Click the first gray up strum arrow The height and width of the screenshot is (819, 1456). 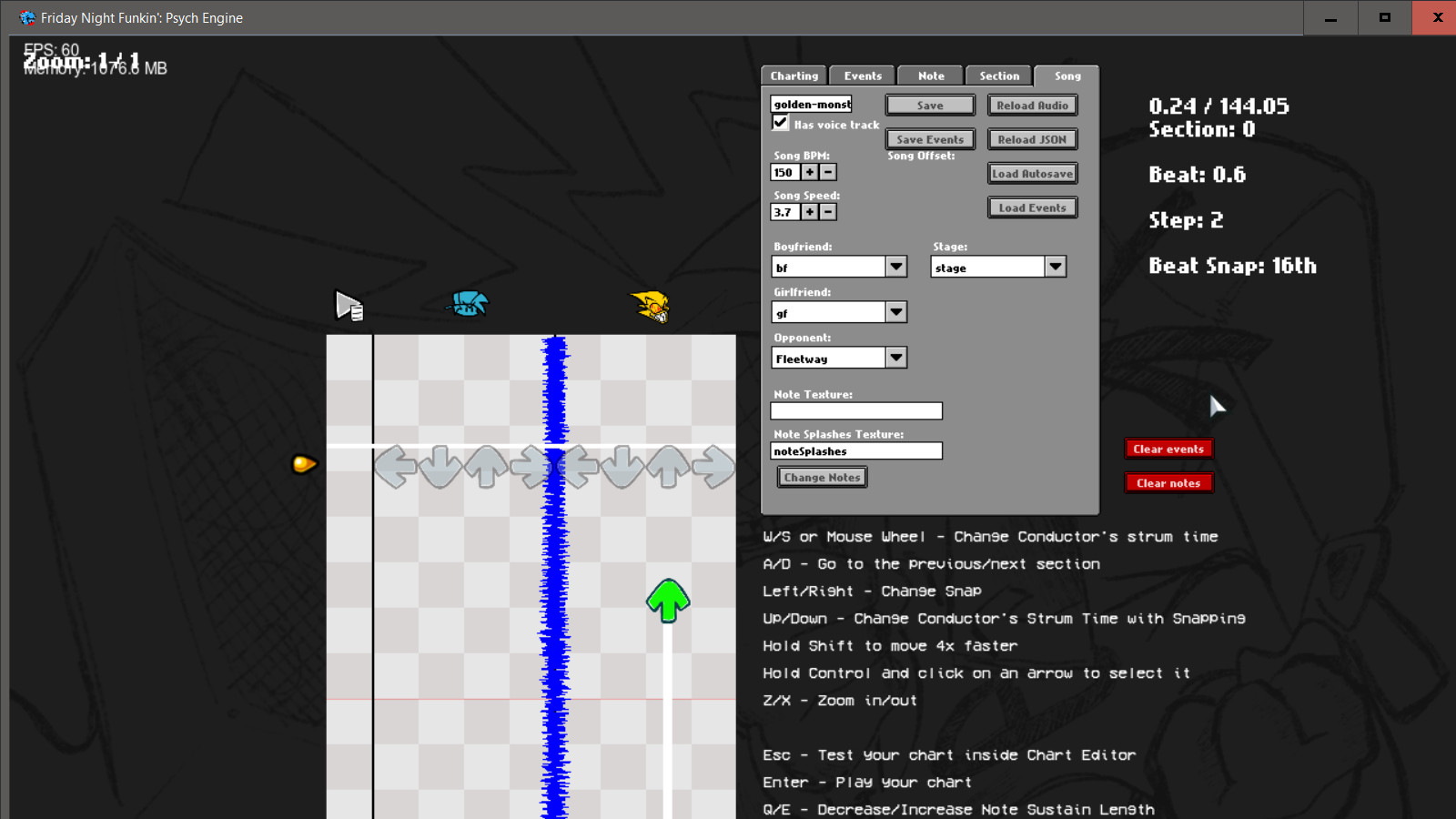487,467
